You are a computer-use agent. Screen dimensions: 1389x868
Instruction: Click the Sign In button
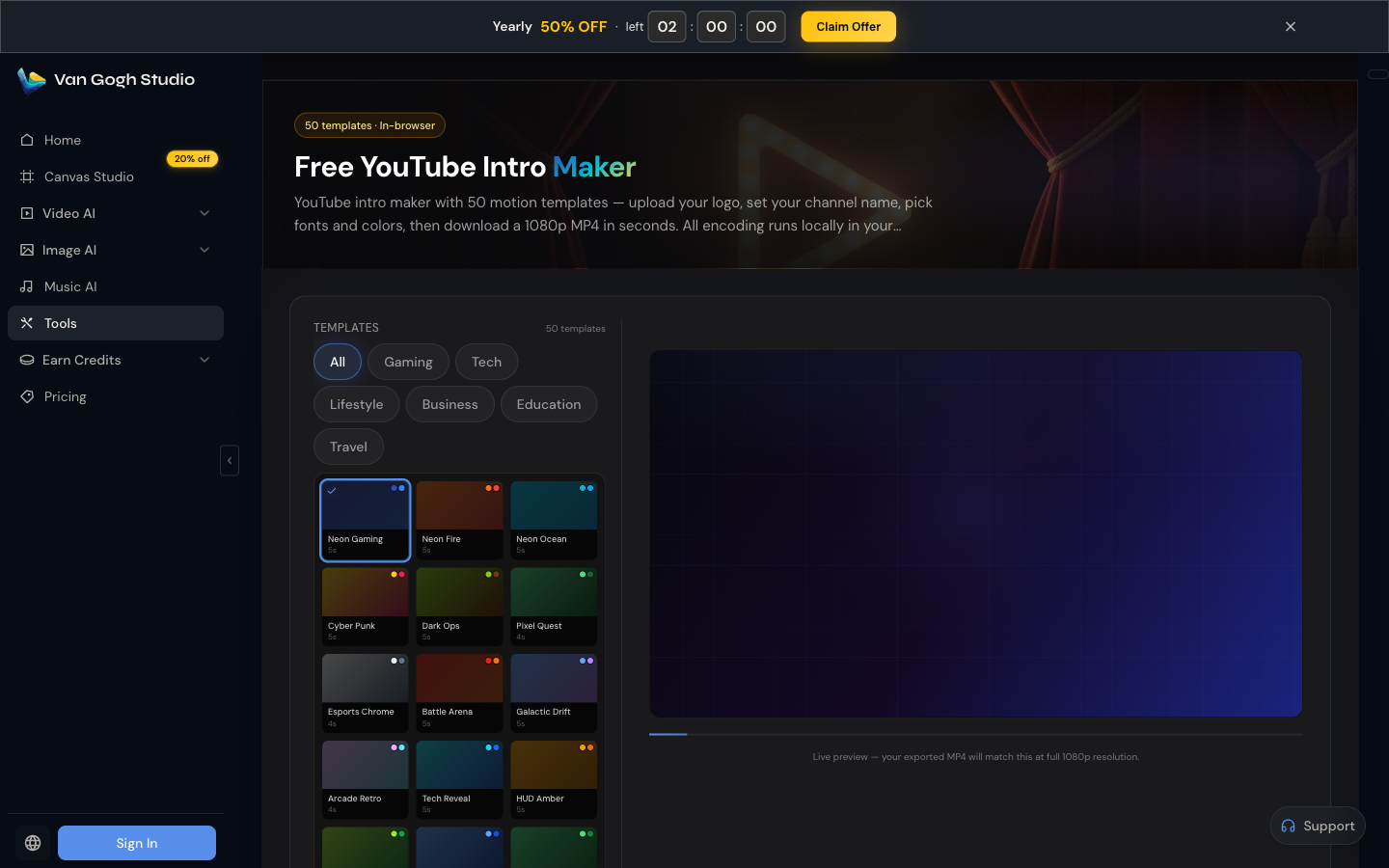[137, 843]
